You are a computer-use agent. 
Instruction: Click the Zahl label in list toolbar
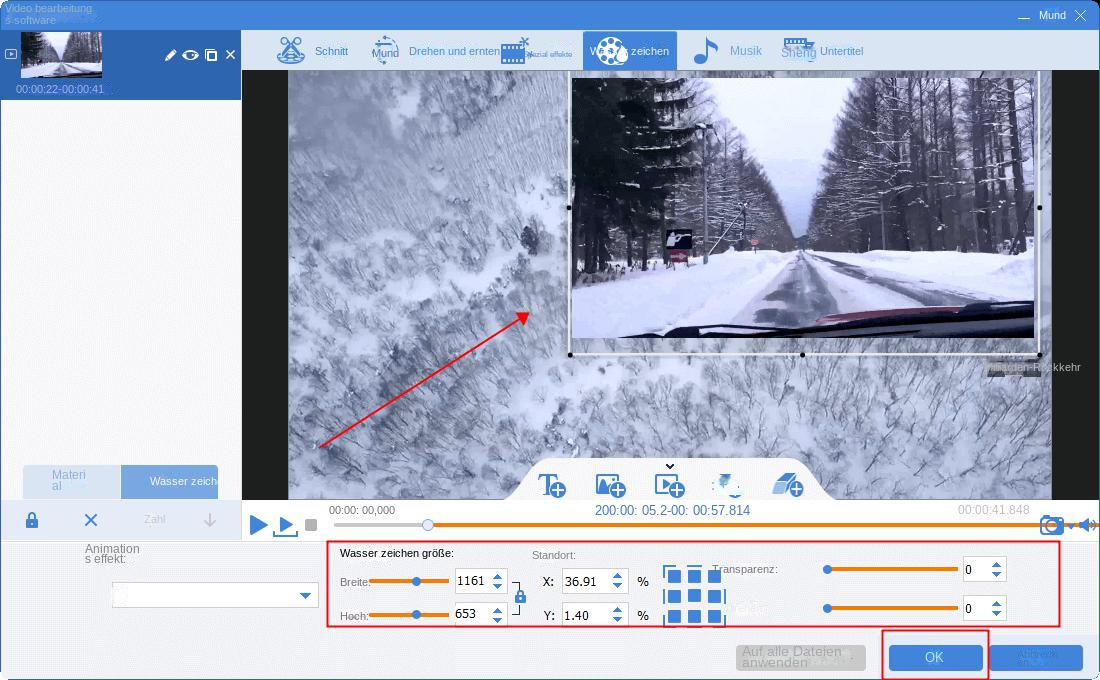(x=154, y=519)
